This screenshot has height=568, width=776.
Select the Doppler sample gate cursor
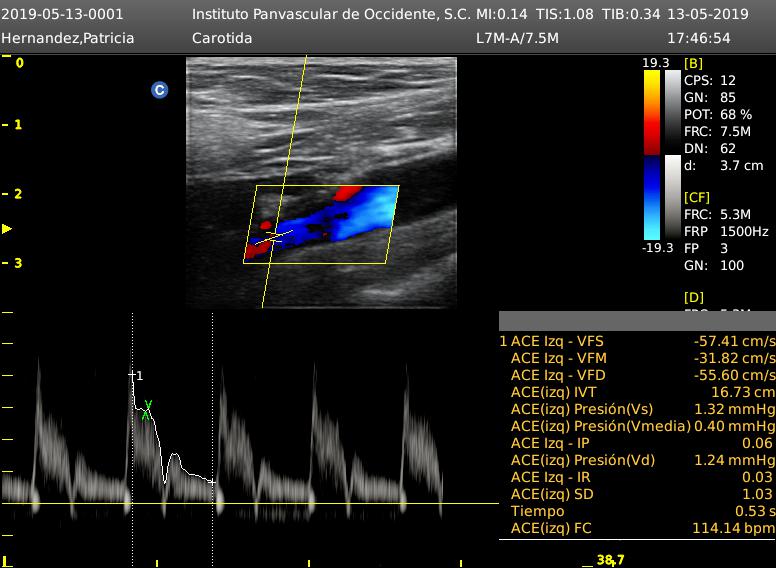click(275, 237)
